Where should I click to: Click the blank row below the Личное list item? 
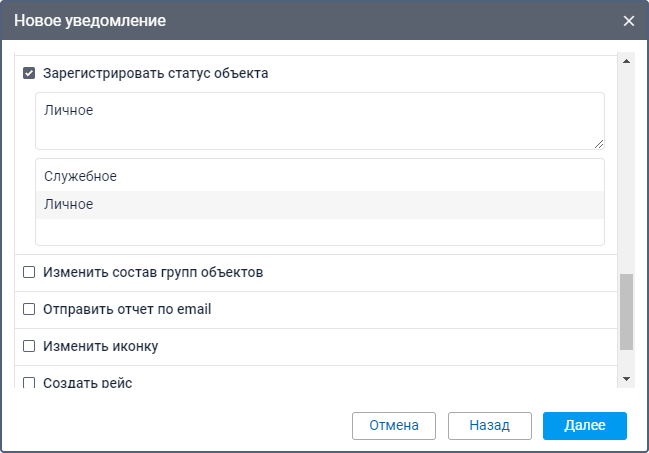tap(319, 231)
